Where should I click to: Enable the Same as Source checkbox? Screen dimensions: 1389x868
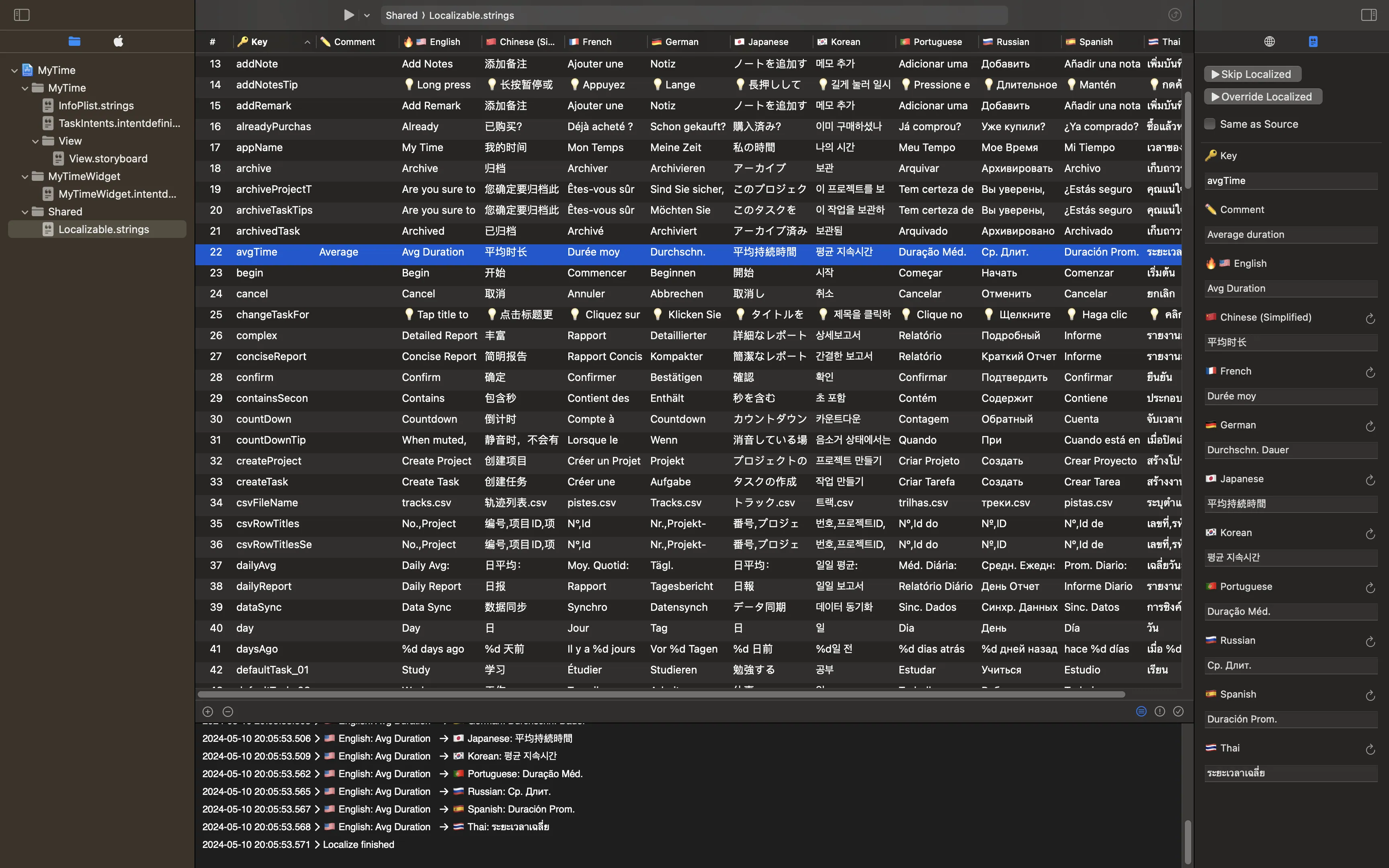1210,124
